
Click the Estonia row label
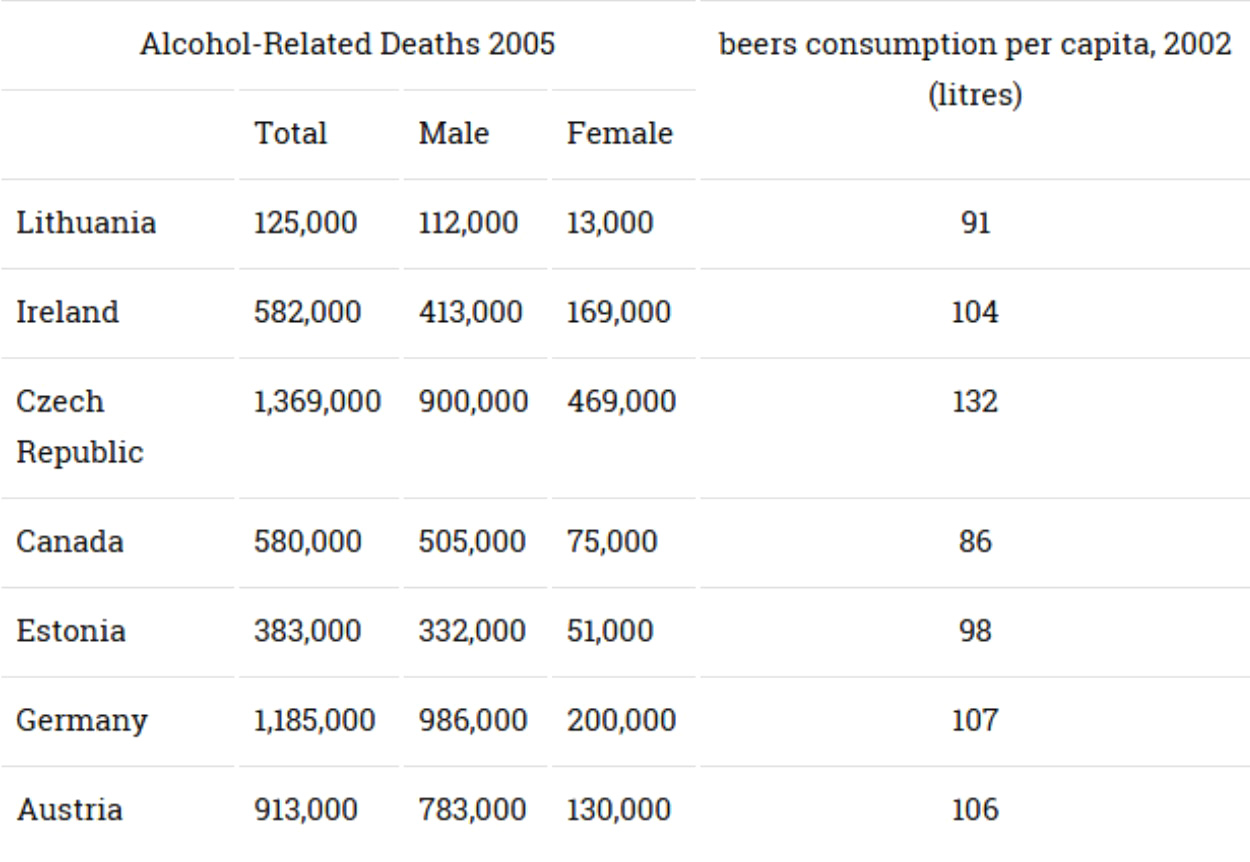[x=70, y=632]
